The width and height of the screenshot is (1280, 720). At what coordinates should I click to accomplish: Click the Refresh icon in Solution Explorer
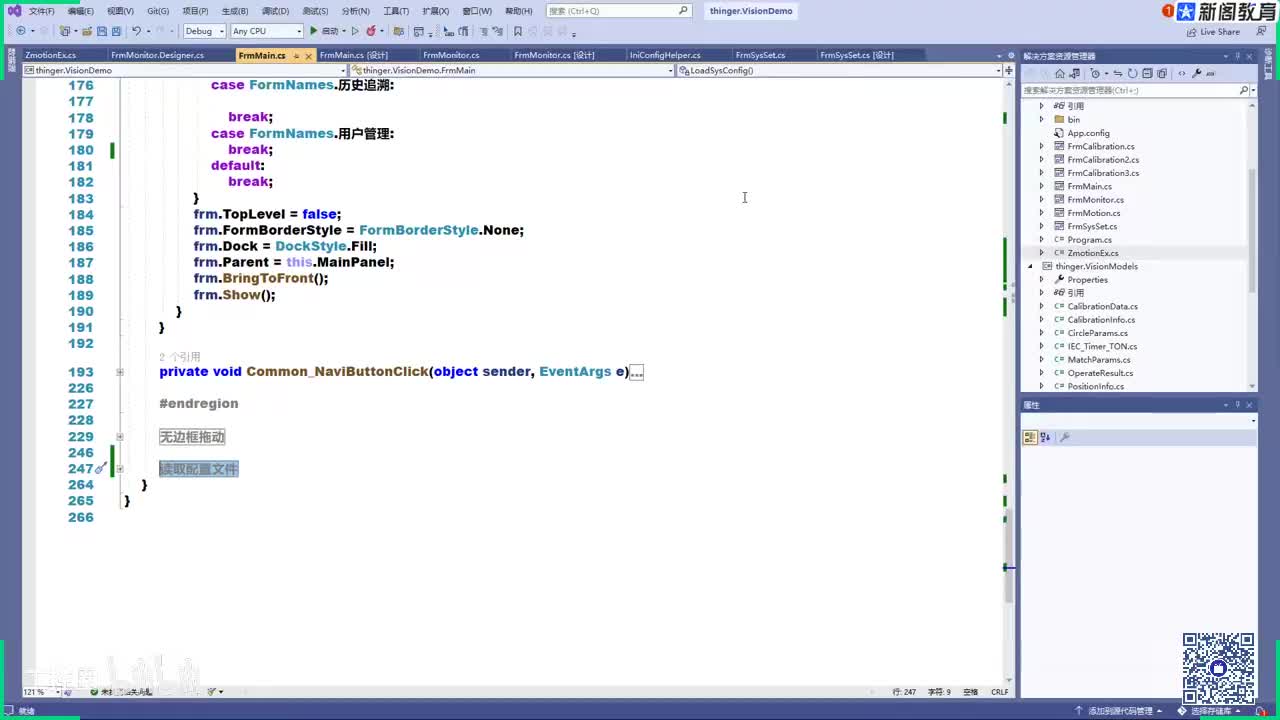(x=1135, y=73)
